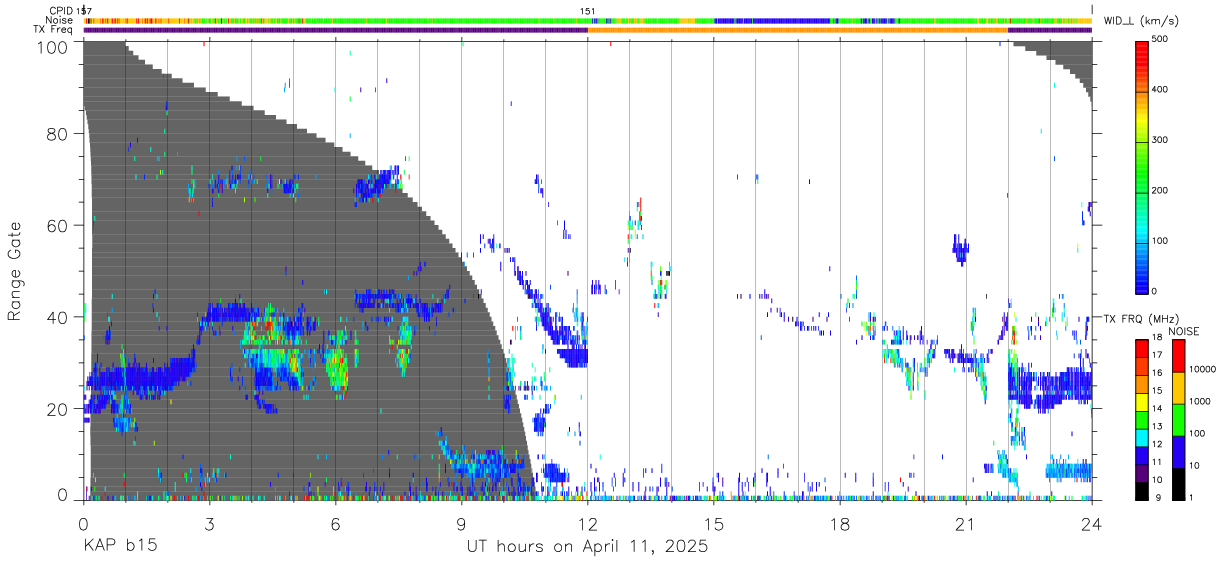Click range gate tick label 60

point(57,225)
